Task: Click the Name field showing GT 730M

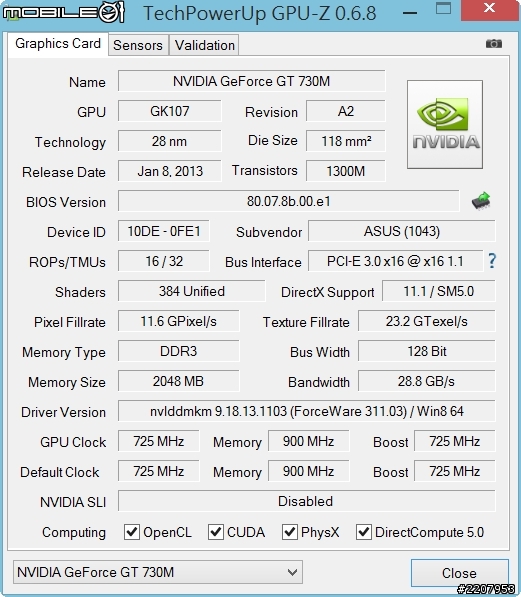Action: [x=251, y=81]
